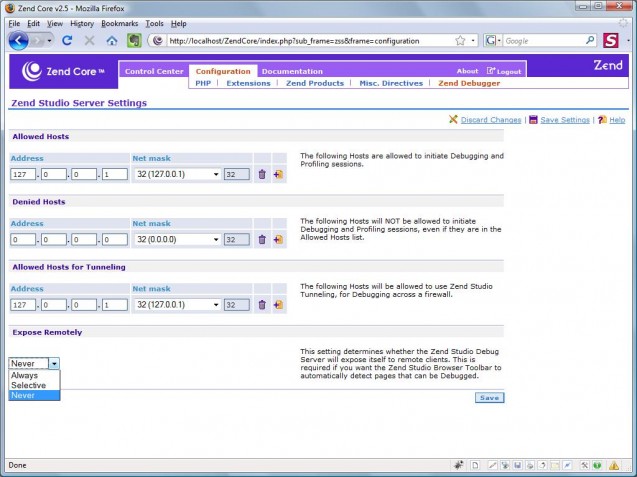This screenshot has height=477, width=637.
Task: Click the Google search box
Action: tap(544, 41)
